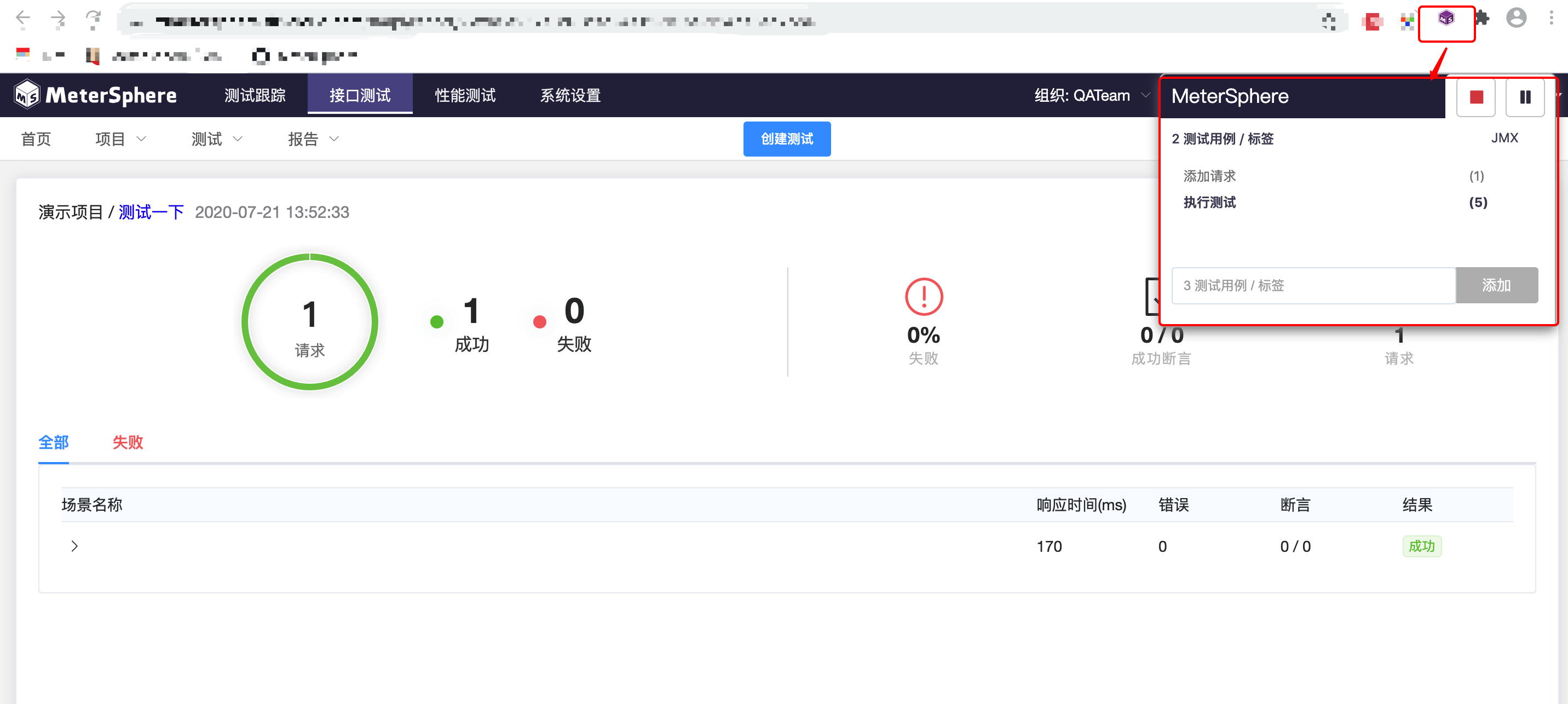The height and width of the screenshot is (704, 1568).
Task: Switch to the 失败 results tab
Action: [x=127, y=442]
